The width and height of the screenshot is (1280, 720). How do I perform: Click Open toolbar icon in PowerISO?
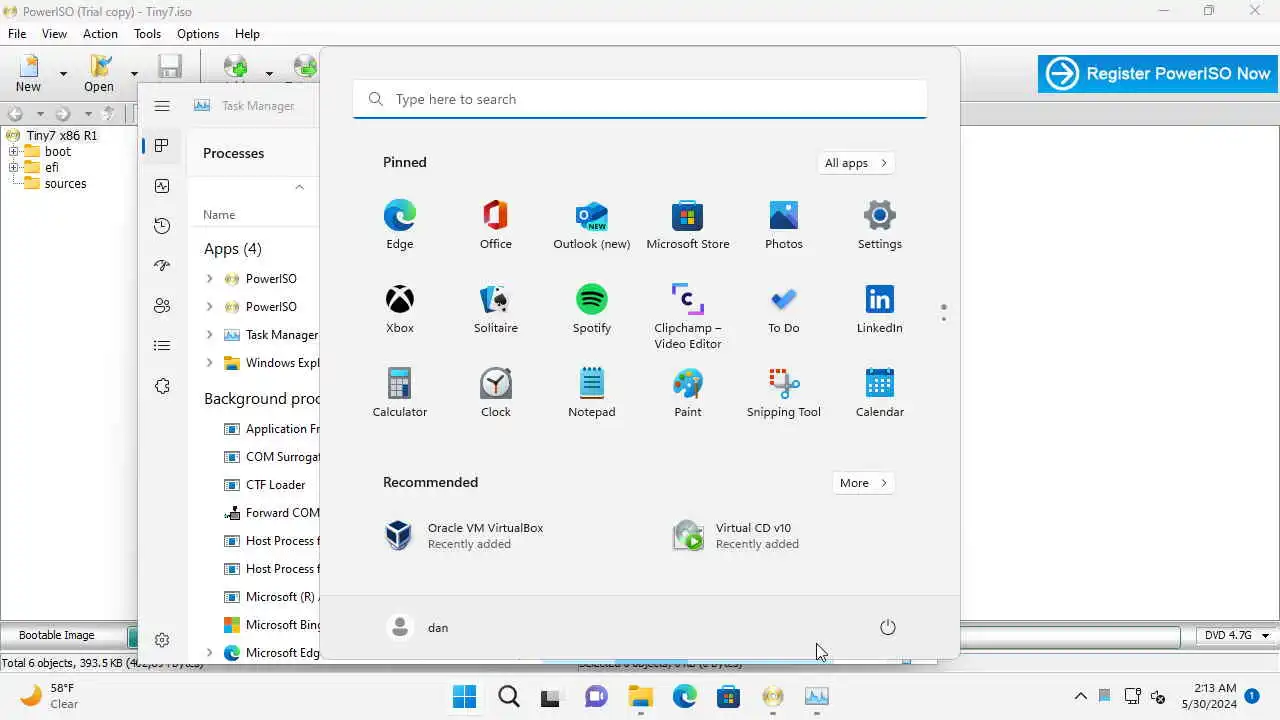99,72
